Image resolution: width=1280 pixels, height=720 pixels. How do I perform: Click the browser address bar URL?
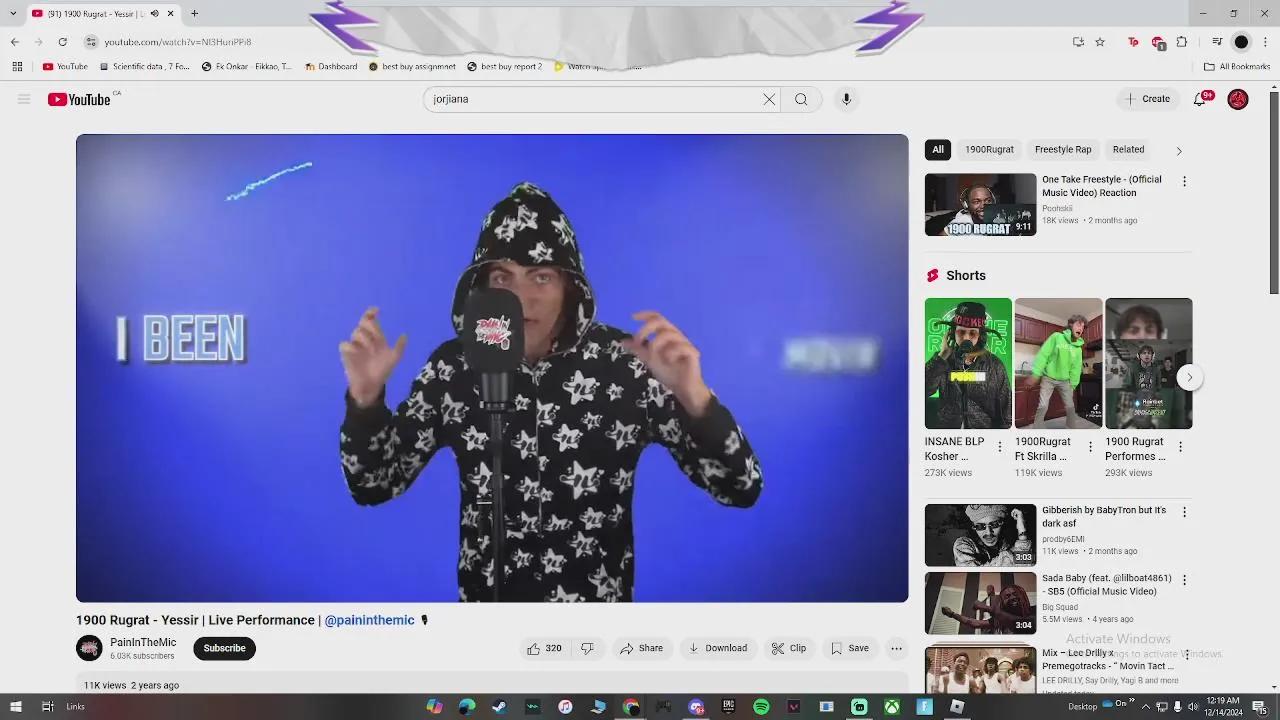click(178, 42)
